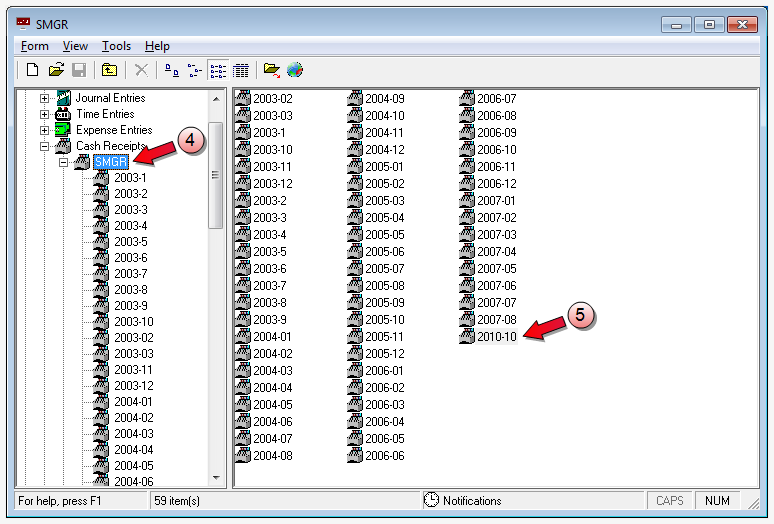Open the Tools menu

116,46
